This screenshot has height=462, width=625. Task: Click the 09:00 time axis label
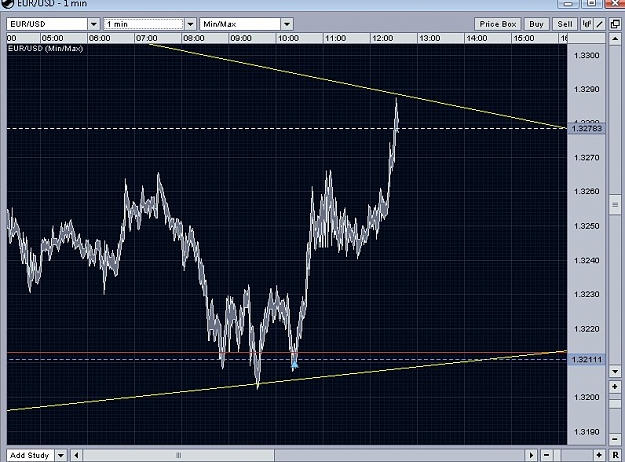point(241,38)
